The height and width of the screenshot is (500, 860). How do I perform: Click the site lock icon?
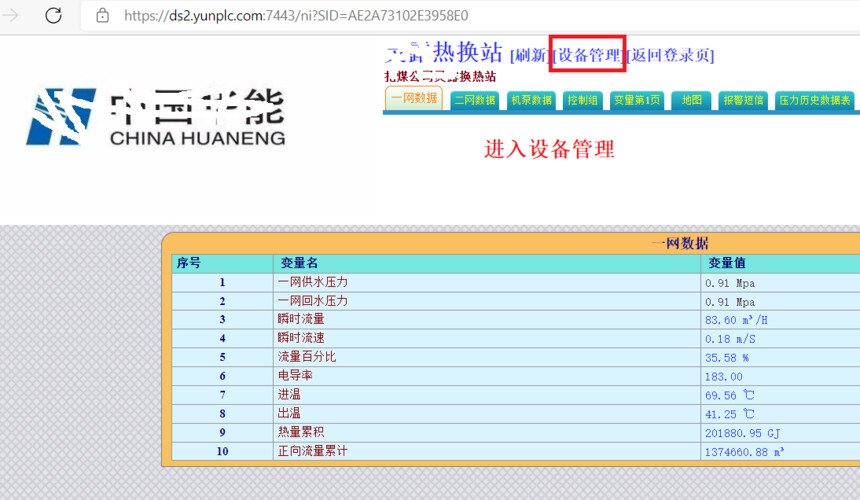(103, 15)
